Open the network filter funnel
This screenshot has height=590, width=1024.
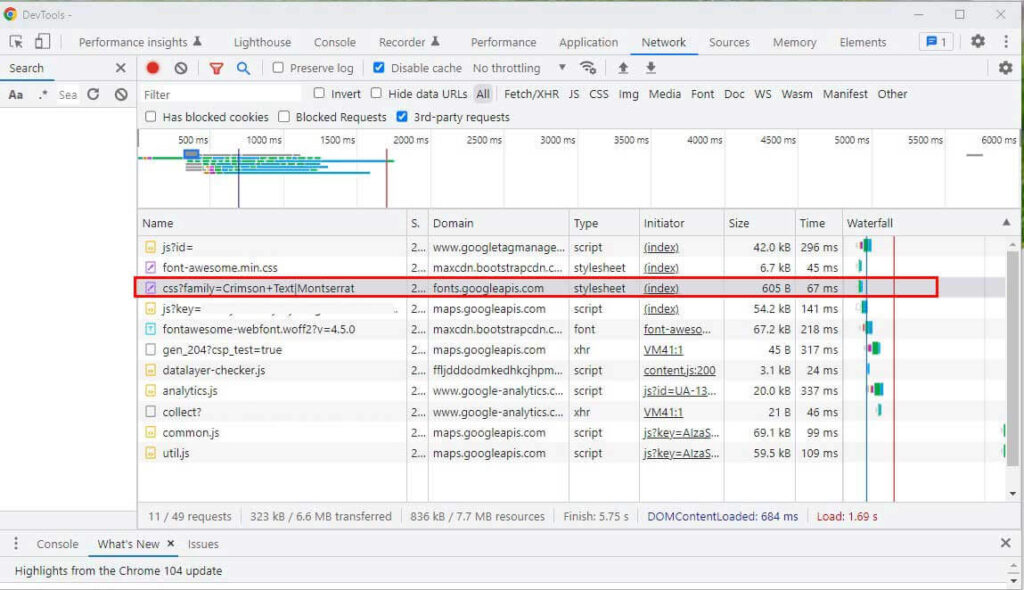coord(216,68)
